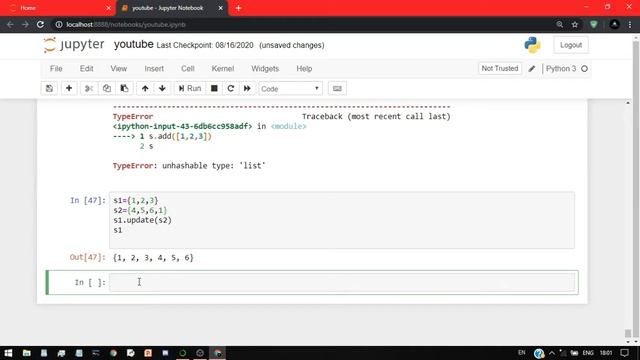This screenshot has height=360, width=640.
Task: Show hidden system tray icons chevron
Action: tap(552, 353)
